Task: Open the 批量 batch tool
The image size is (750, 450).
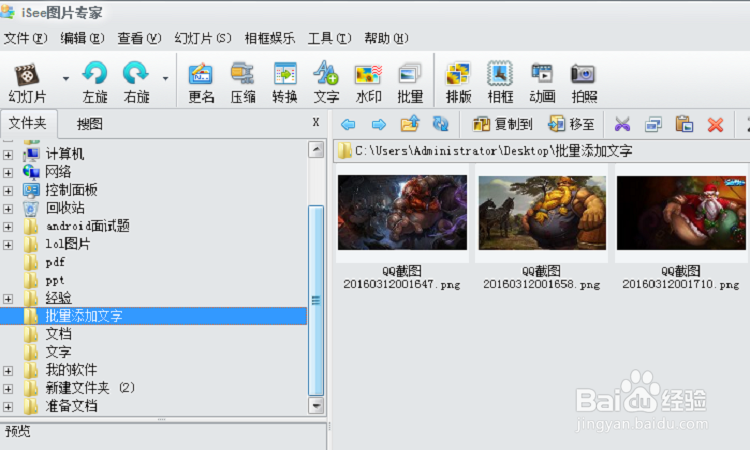Action: 410,82
